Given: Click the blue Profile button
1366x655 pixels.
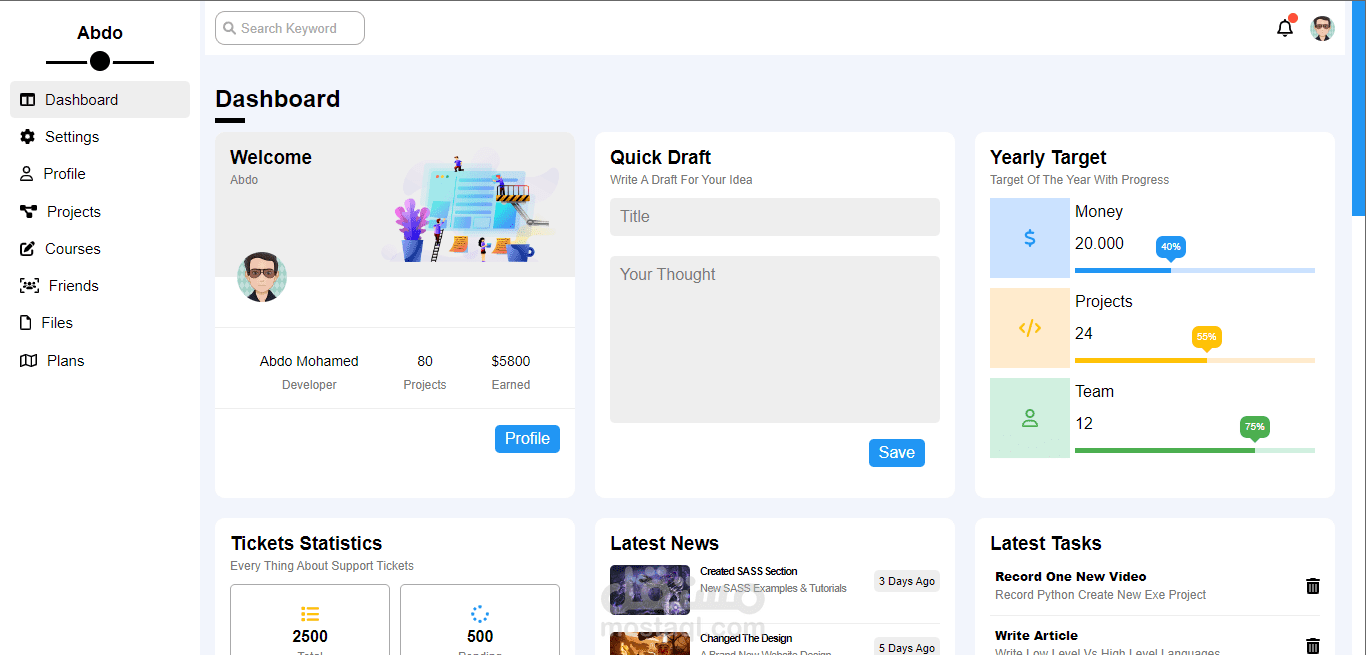Looking at the screenshot, I should point(527,438).
